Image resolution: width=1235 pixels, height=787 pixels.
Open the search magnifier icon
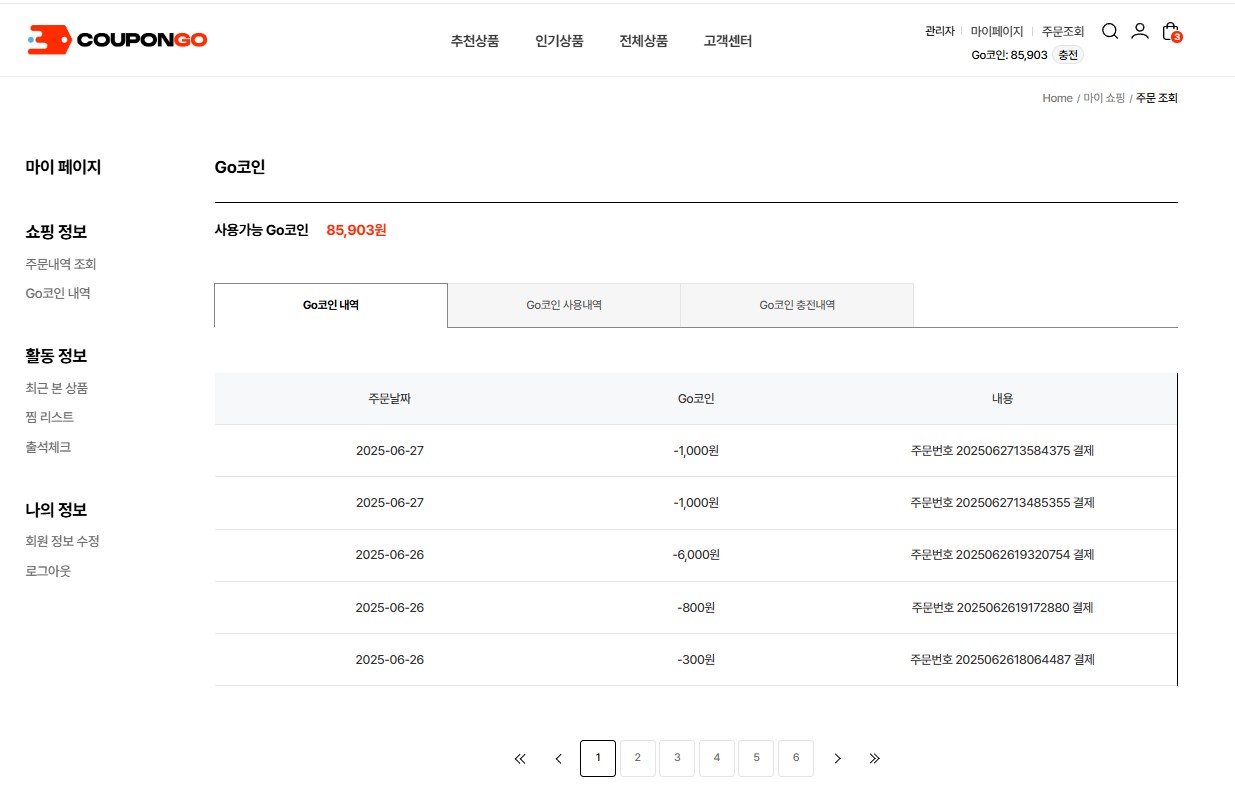tap(1110, 31)
